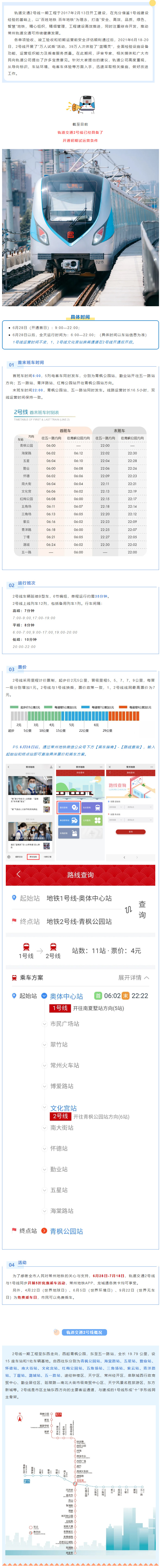Click the swap stations arrows icon
Viewport: 162px width, 1568px height.
tap(128, 909)
